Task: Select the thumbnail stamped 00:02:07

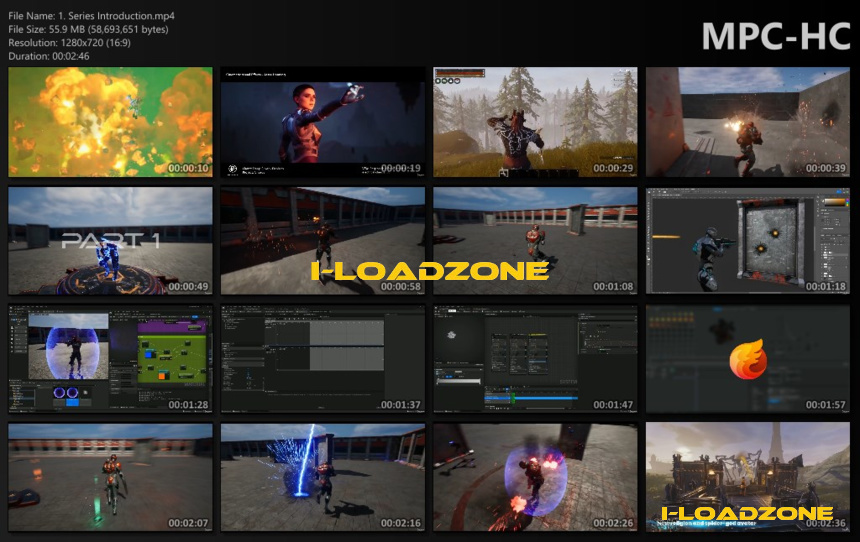Action: tap(110, 477)
